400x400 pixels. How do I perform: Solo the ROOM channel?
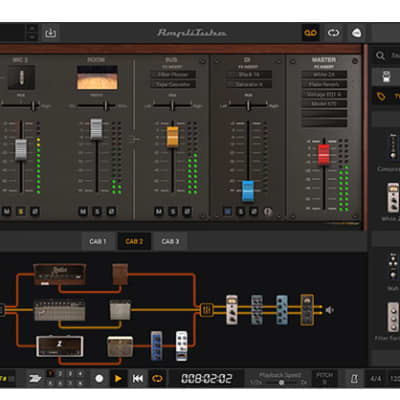[x=97, y=211]
